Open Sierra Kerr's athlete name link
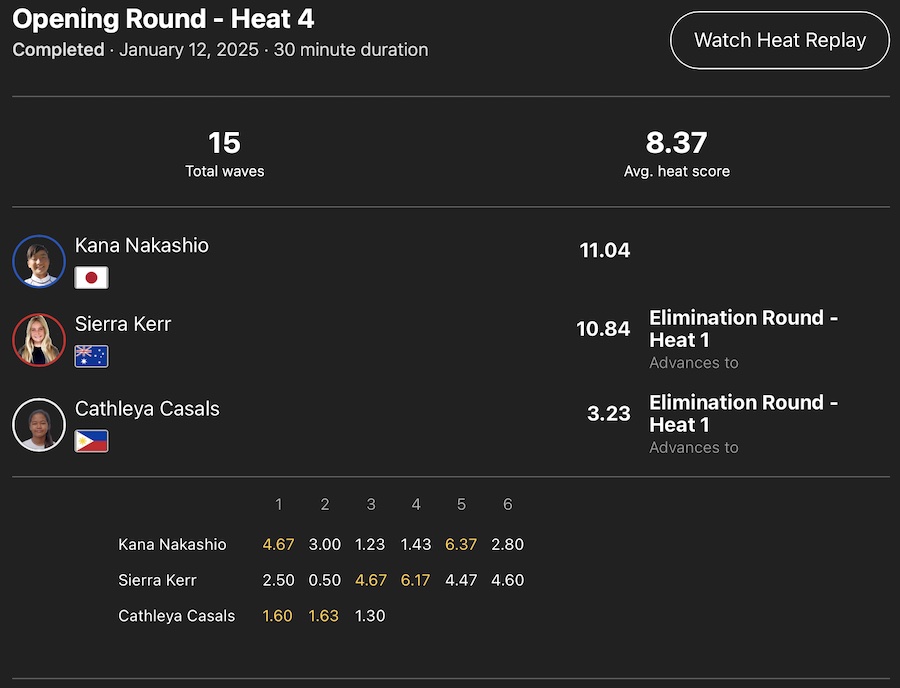The image size is (900, 688). (x=123, y=324)
